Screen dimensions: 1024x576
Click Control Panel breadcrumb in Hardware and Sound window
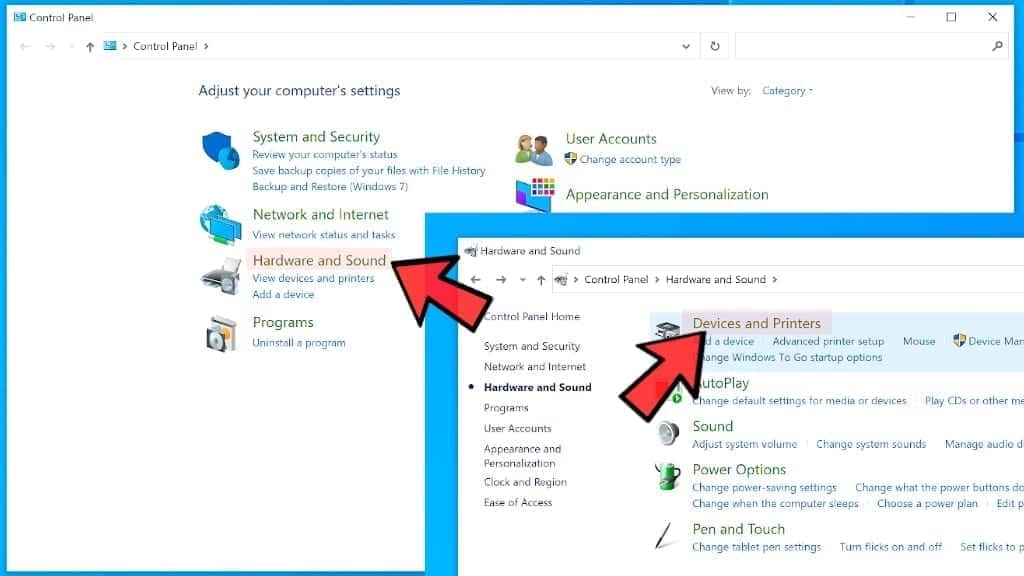616,280
